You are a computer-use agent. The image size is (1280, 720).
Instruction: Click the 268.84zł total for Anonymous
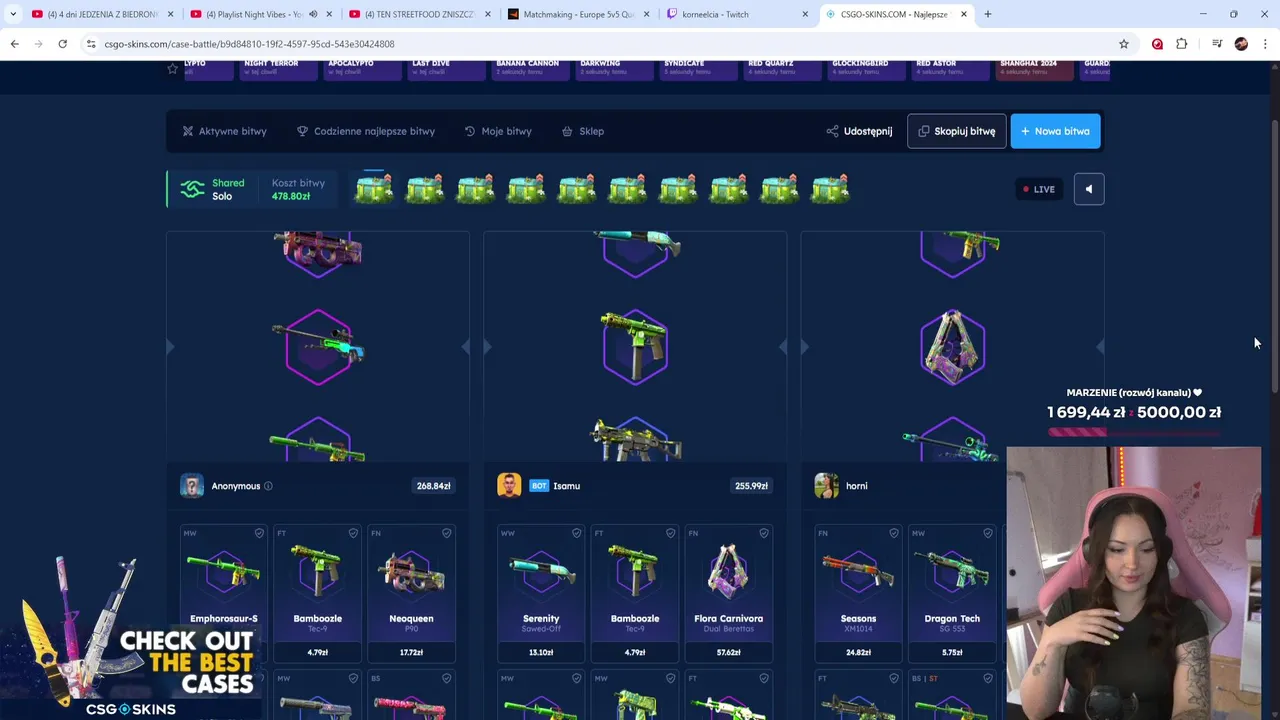433,486
